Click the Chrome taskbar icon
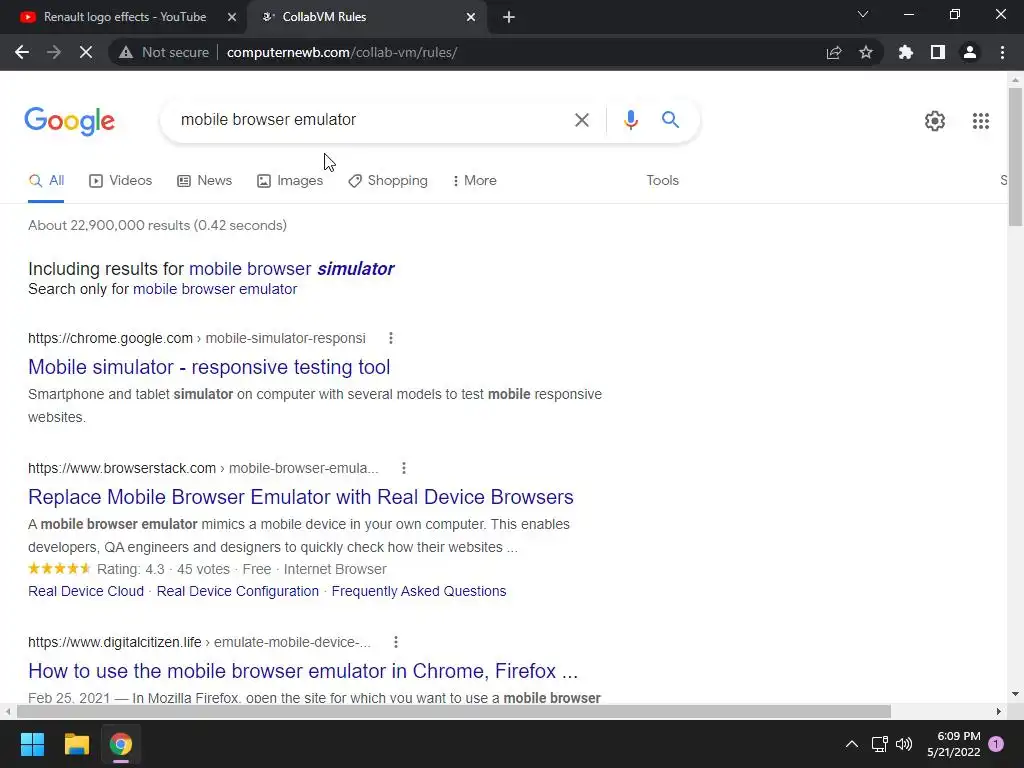The image size is (1024, 768). [120, 744]
